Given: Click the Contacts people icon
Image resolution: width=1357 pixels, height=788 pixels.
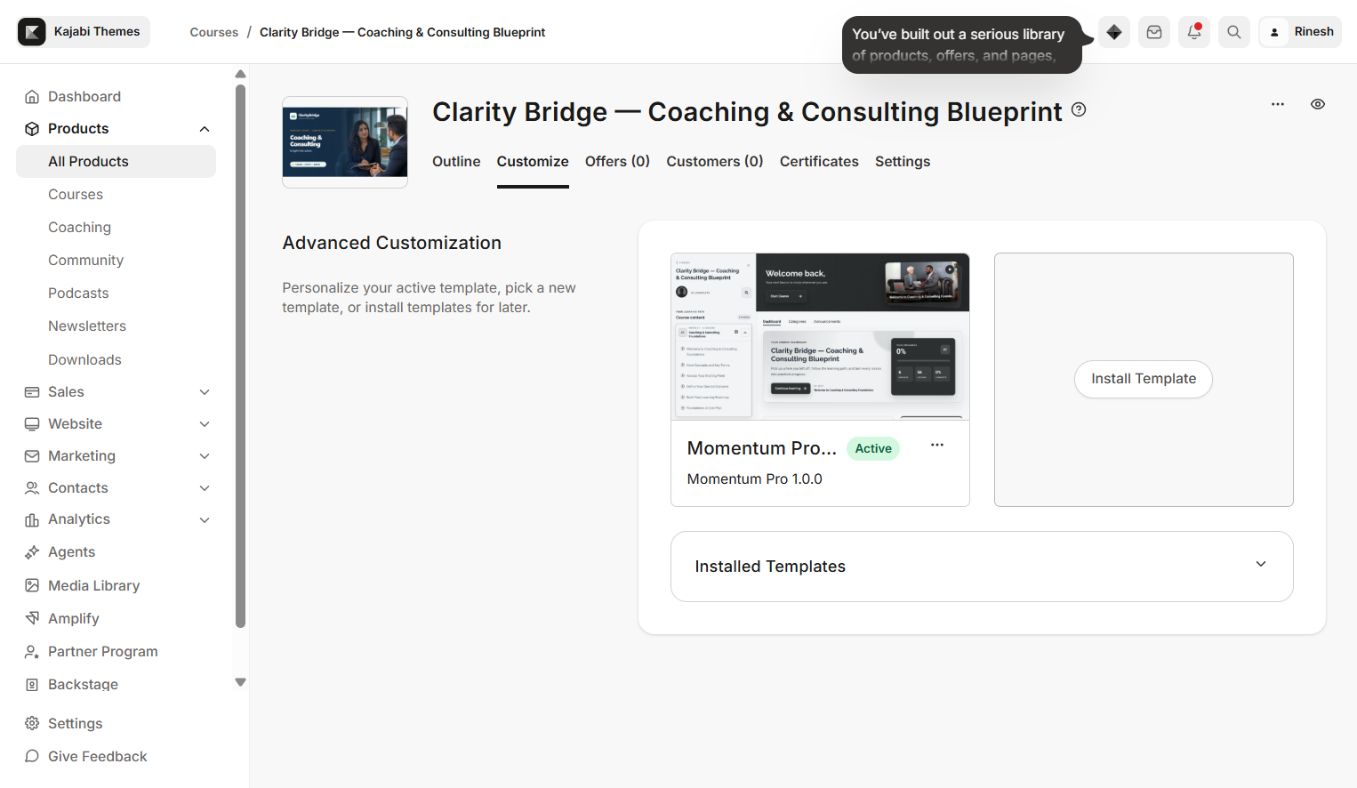Looking at the screenshot, I should [32, 488].
